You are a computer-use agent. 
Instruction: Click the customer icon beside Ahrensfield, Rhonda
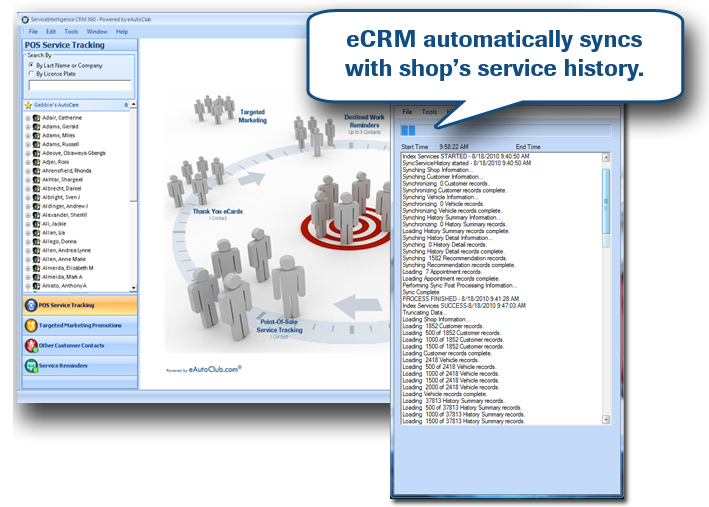click(37, 171)
